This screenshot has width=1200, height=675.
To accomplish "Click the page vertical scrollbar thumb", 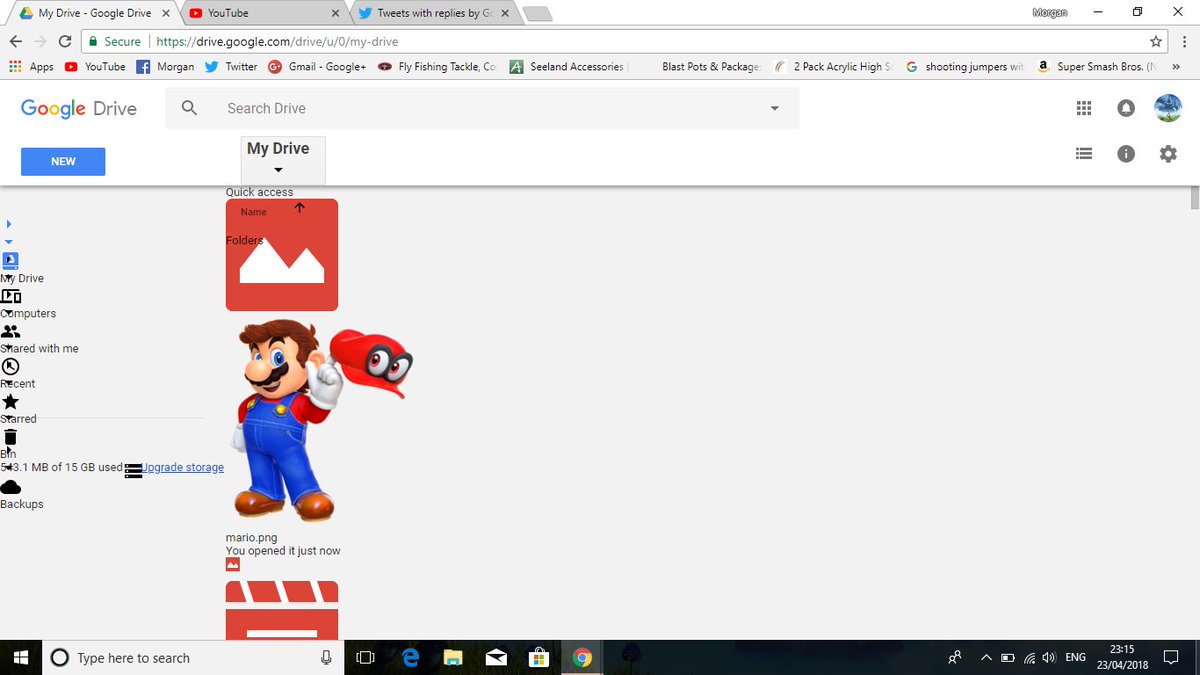I will tap(1194, 198).
